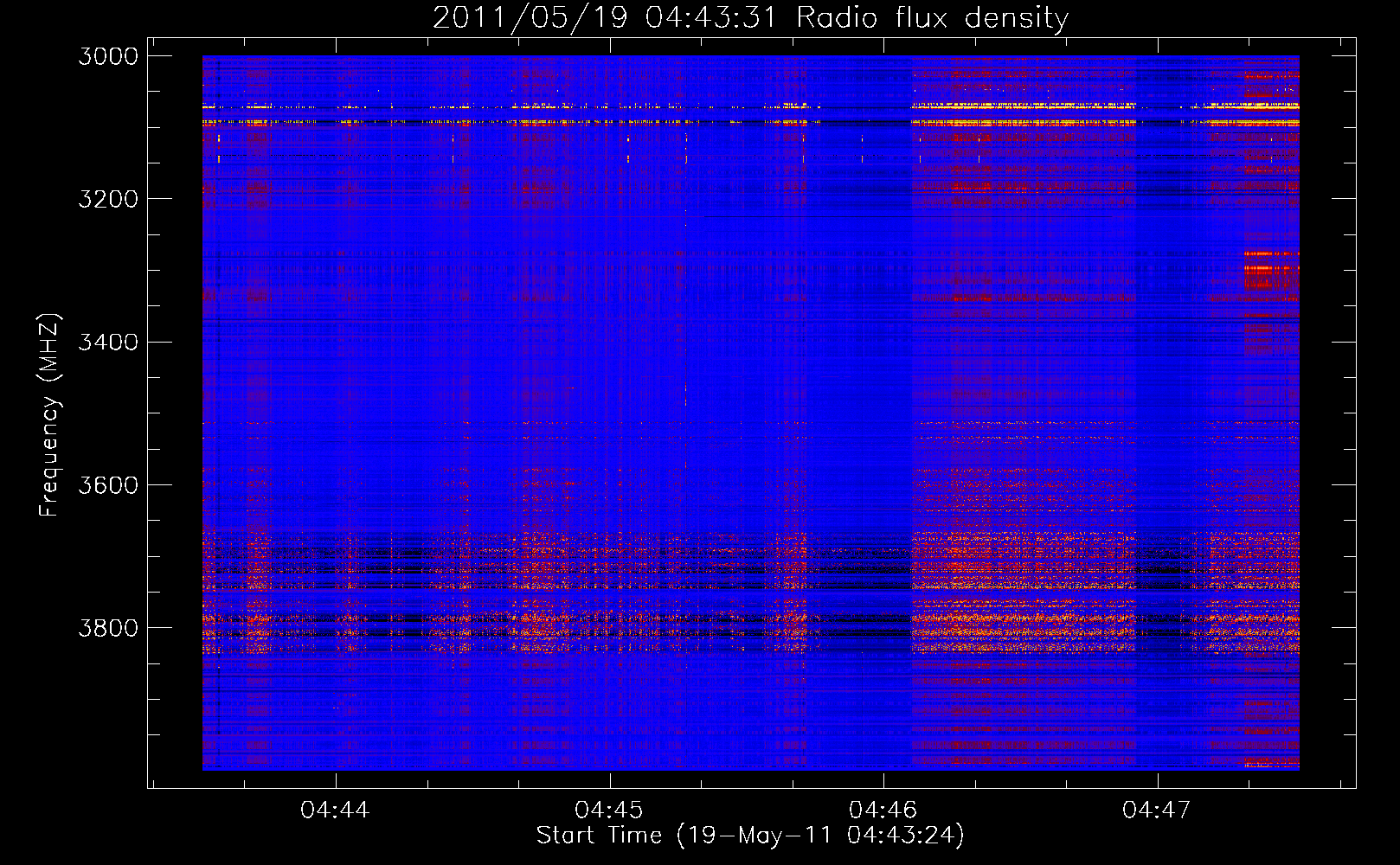Screen dimensions: 1400x865
Task: Click the 04:44 time tick label
Action: [x=335, y=810]
